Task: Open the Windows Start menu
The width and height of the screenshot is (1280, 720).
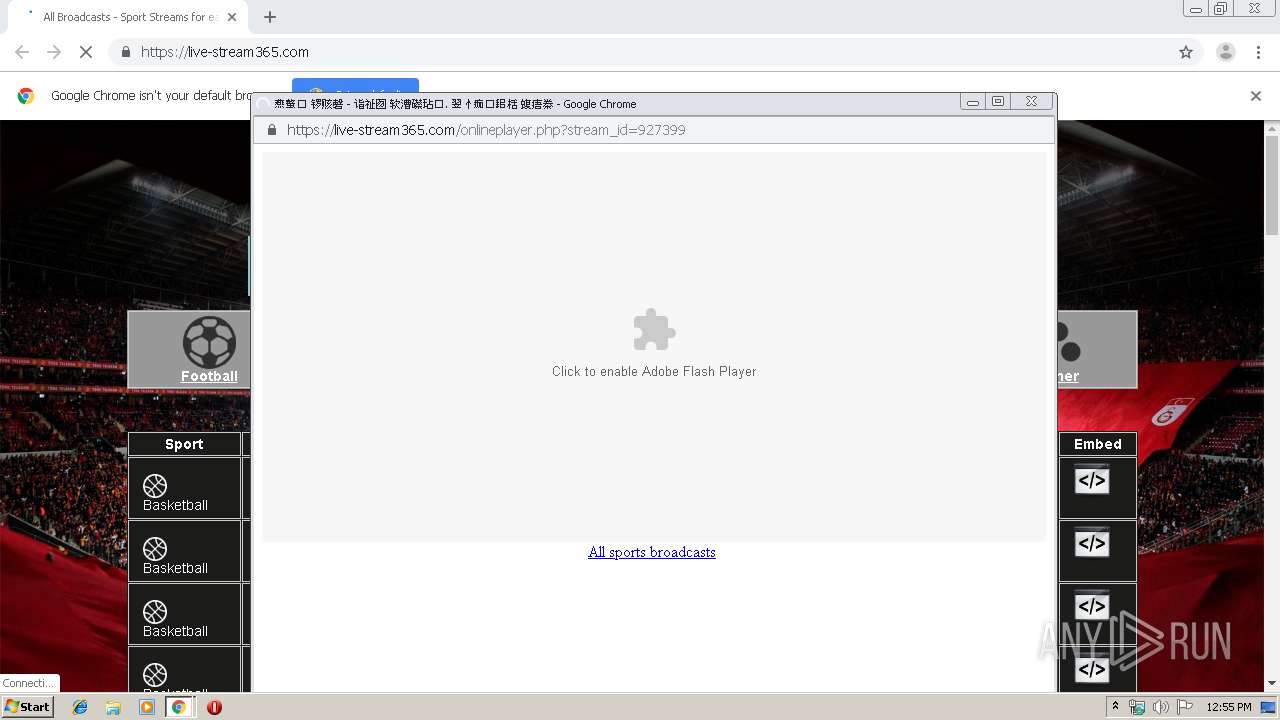Action: [27, 707]
